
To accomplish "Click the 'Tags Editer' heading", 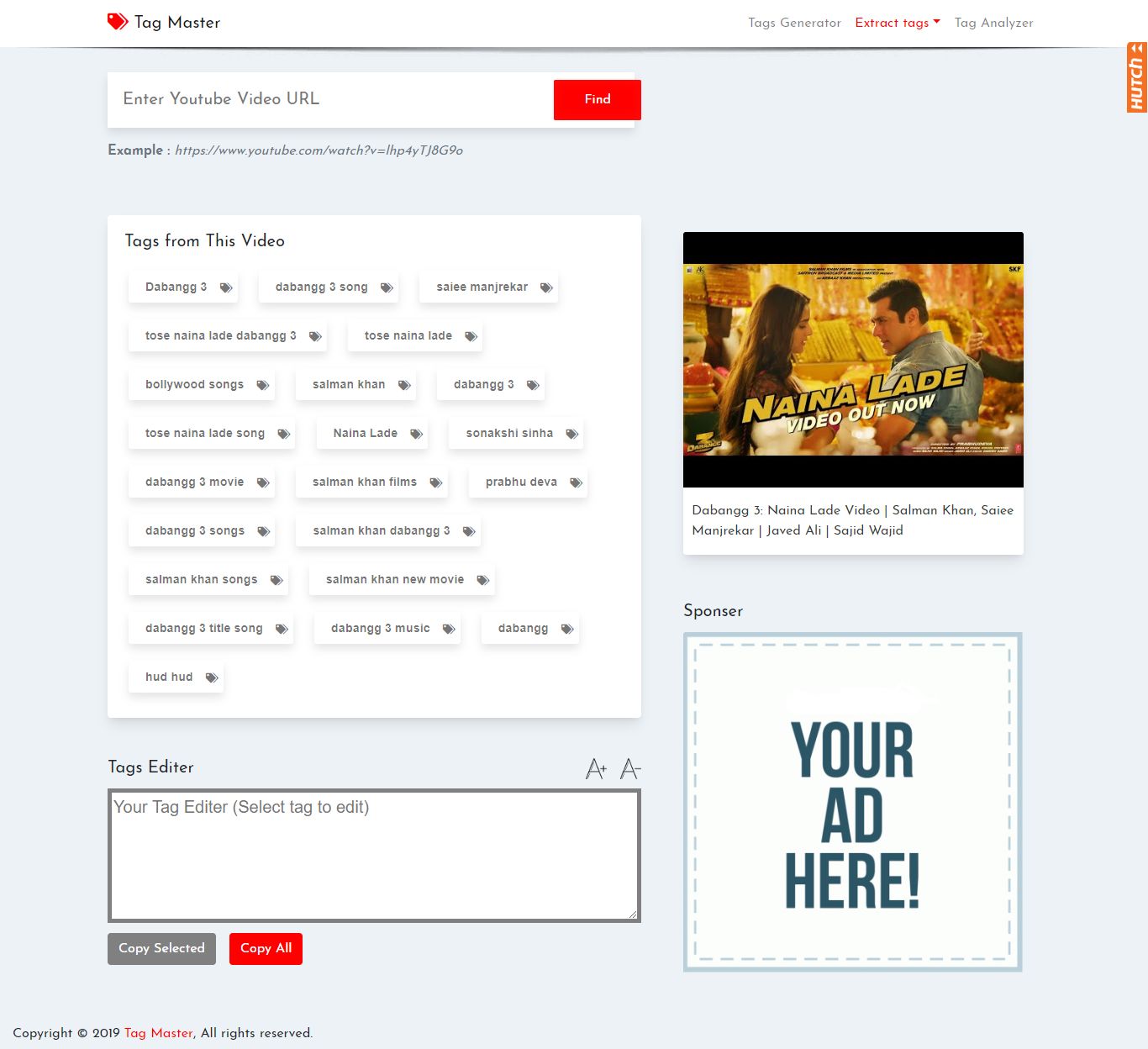I will click(x=151, y=767).
